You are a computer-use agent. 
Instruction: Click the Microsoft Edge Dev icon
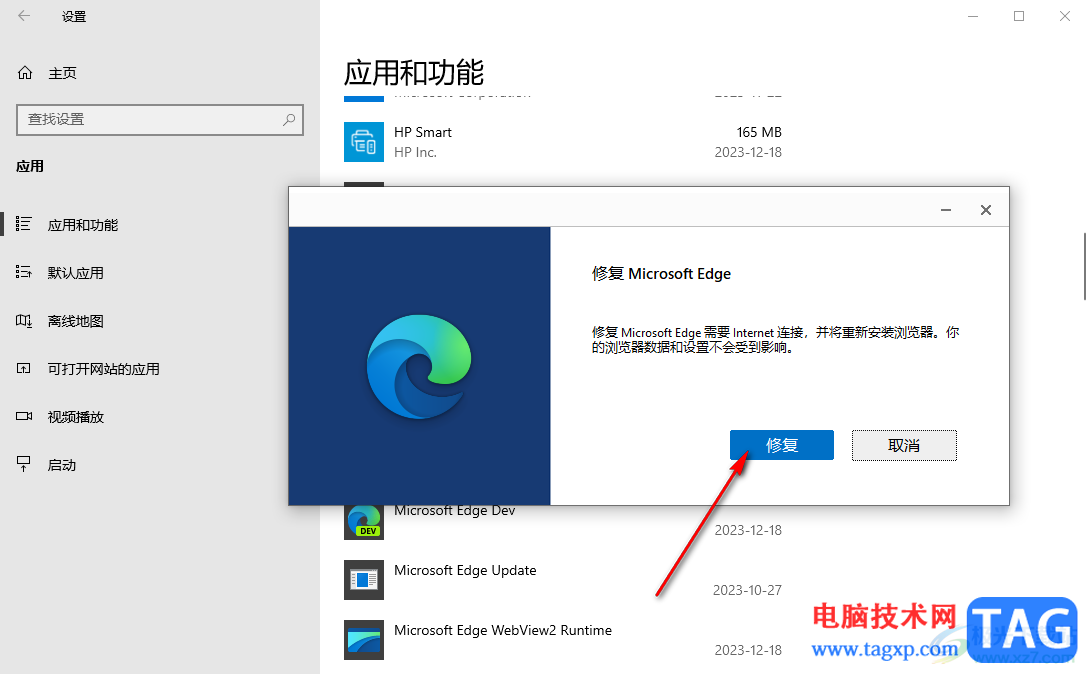[x=364, y=522]
